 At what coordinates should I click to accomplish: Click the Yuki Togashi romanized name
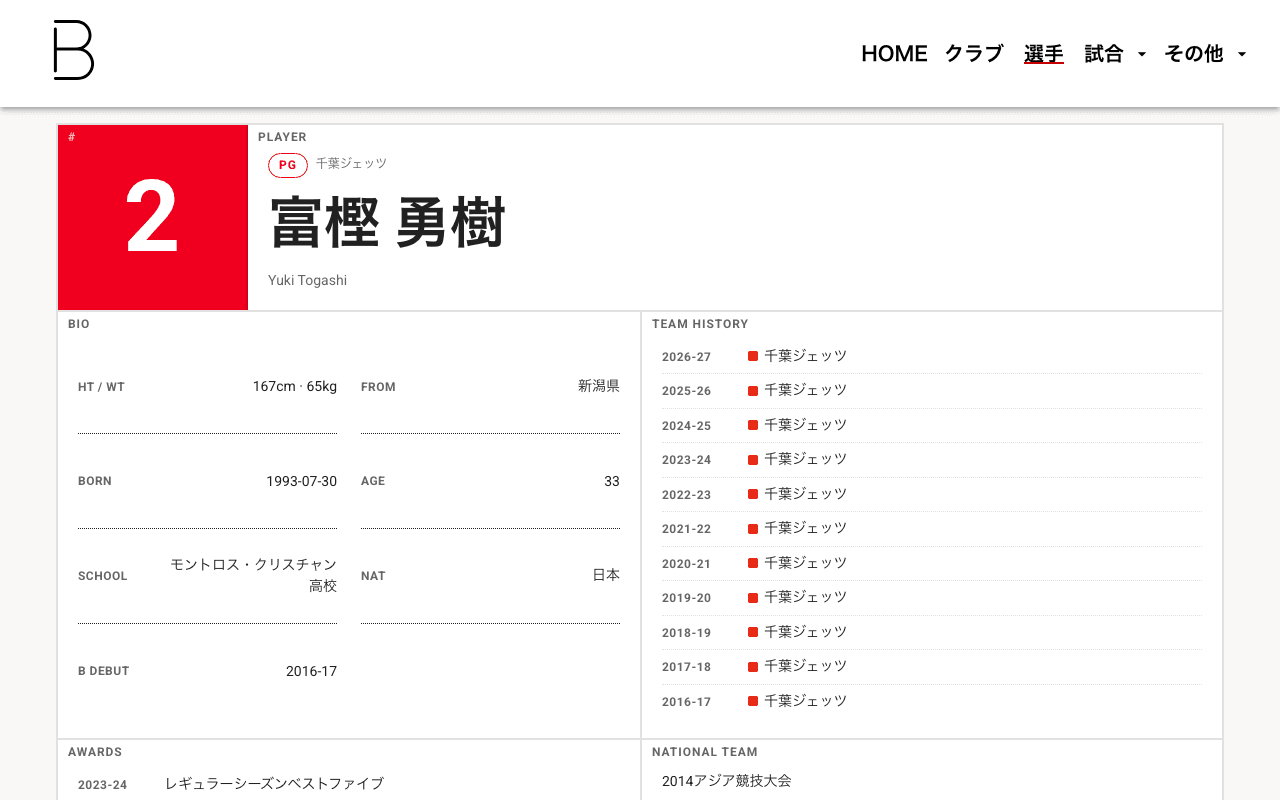tap(307, 281)
